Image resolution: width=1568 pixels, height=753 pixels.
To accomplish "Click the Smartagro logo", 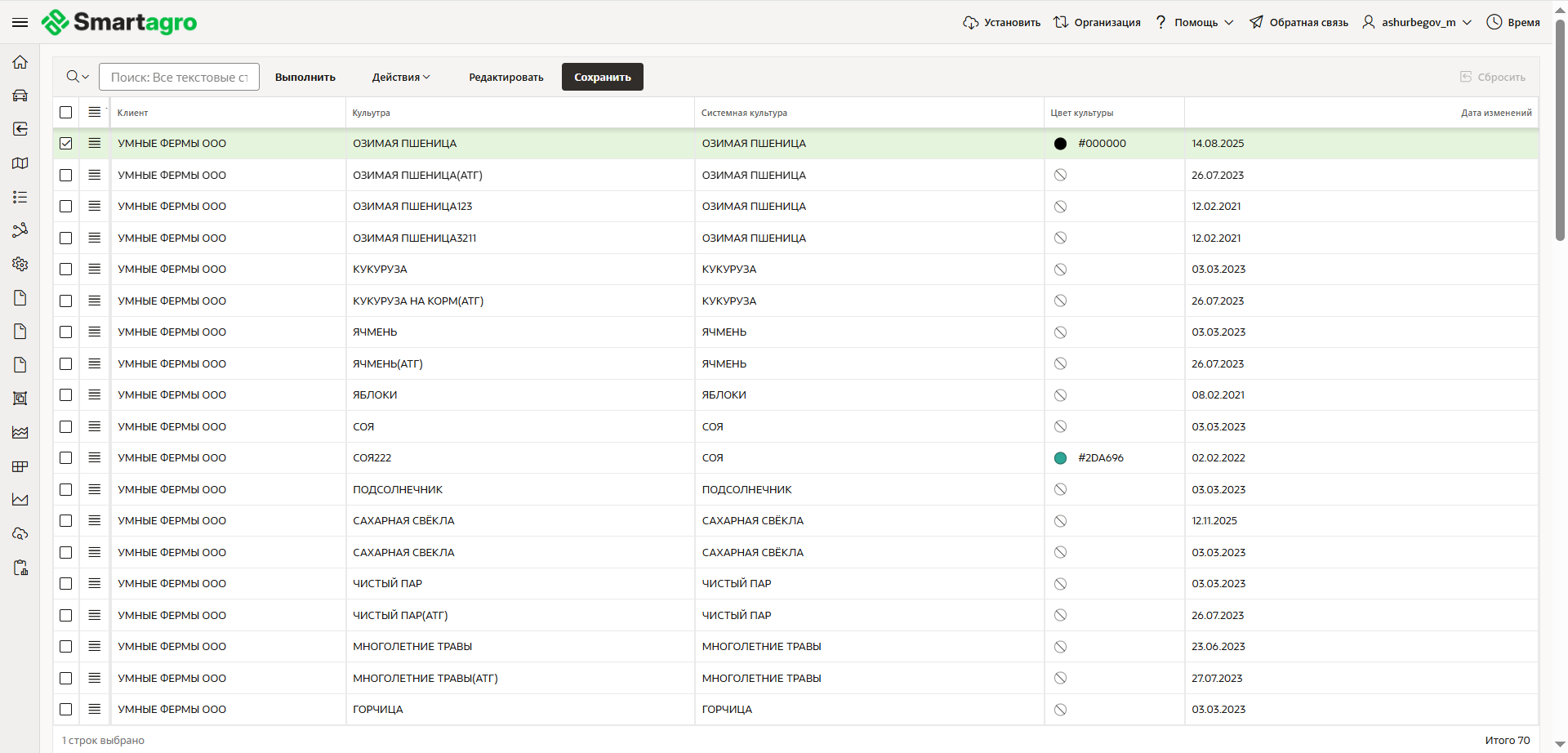I will pos(119,22).
